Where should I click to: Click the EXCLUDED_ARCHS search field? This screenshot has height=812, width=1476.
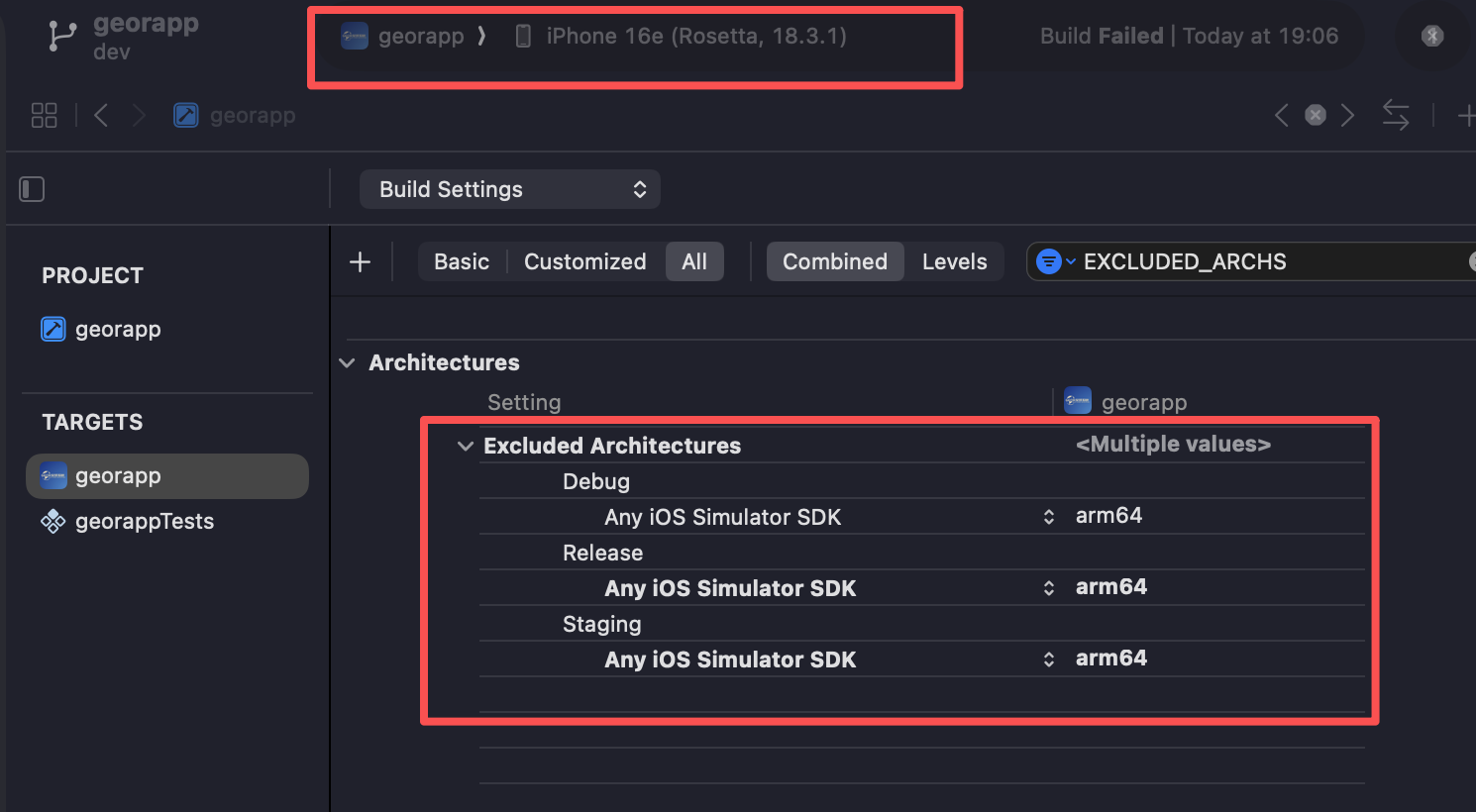click(1268, 262)
